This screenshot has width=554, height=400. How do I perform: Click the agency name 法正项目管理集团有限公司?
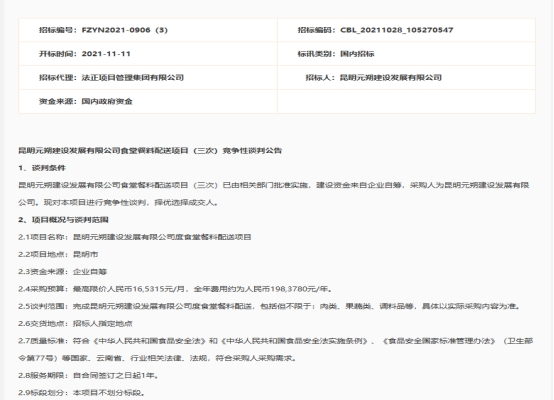132,77
